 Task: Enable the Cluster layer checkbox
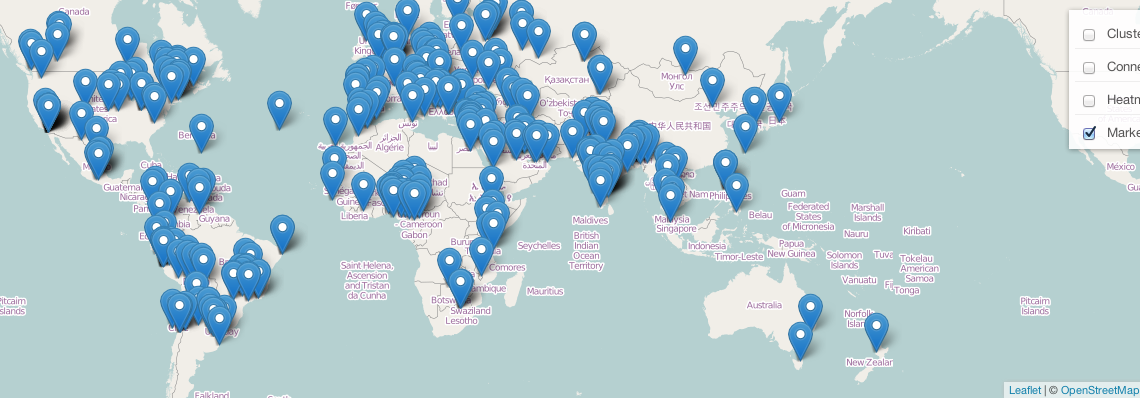coord(1089,35)
